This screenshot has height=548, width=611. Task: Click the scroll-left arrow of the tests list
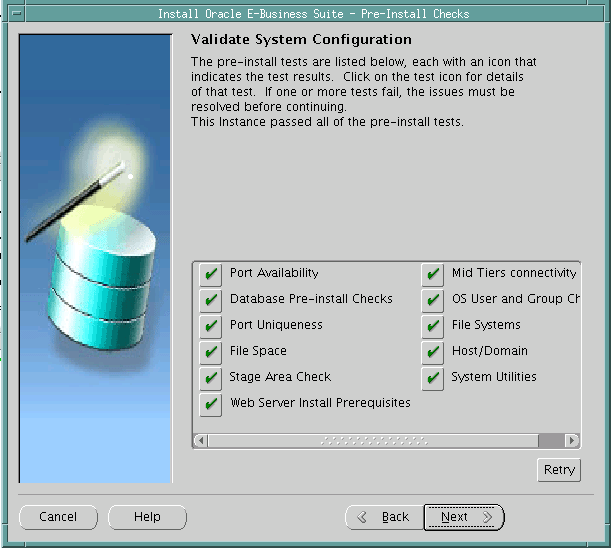[x=201, y=441]
